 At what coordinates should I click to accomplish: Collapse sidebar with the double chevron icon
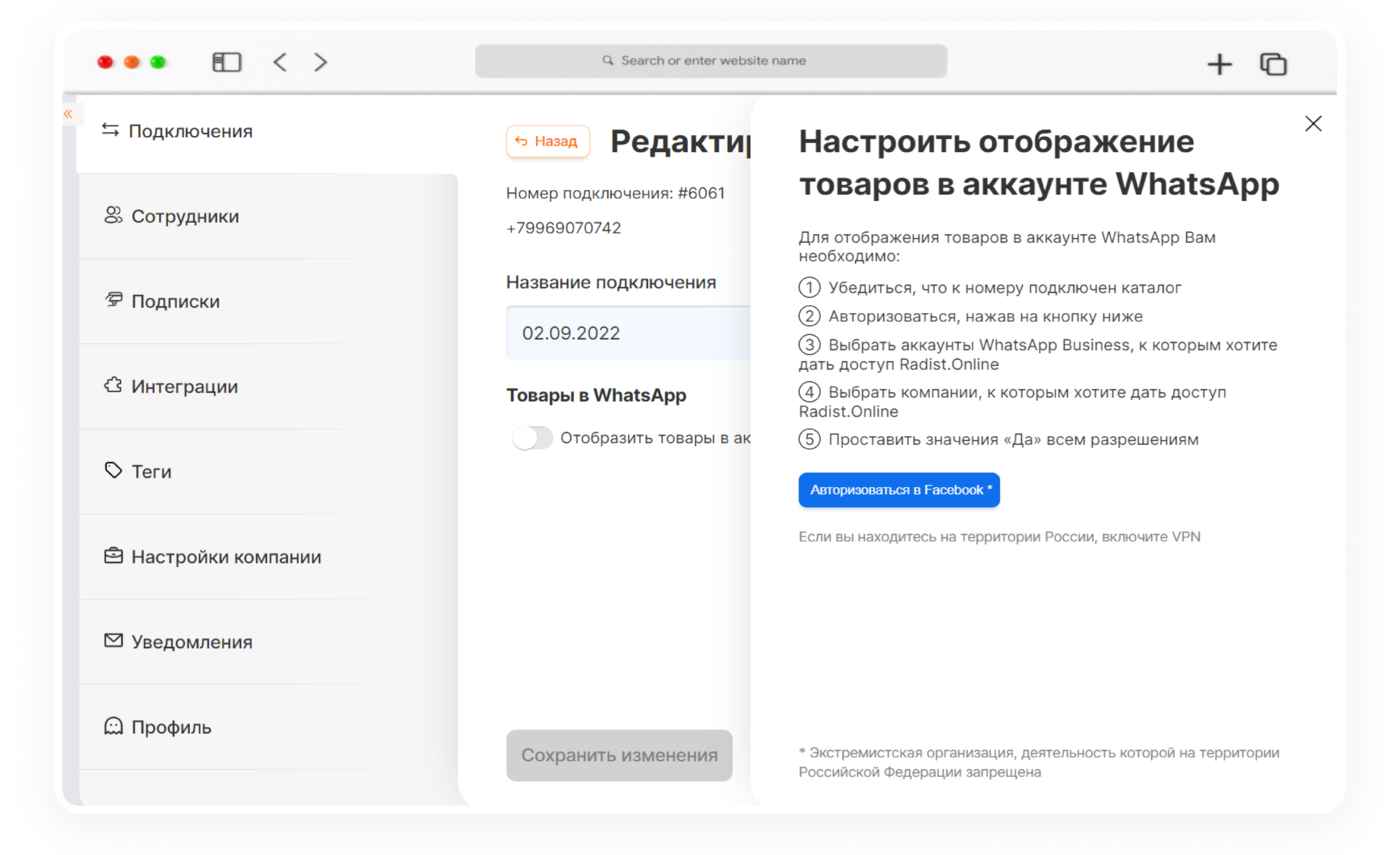[x=68, y=114]
